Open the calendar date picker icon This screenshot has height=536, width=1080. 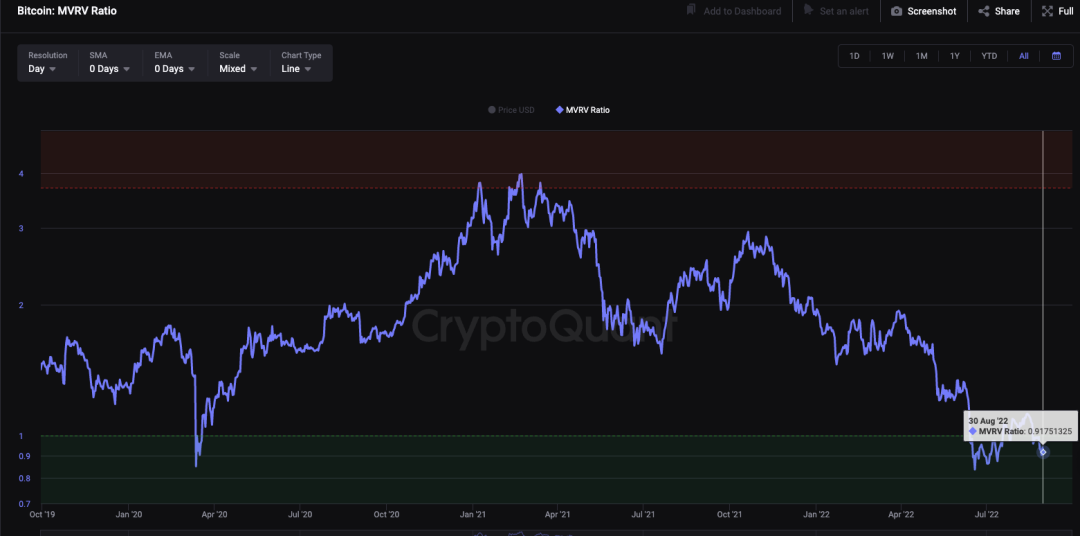[1056, 56]
